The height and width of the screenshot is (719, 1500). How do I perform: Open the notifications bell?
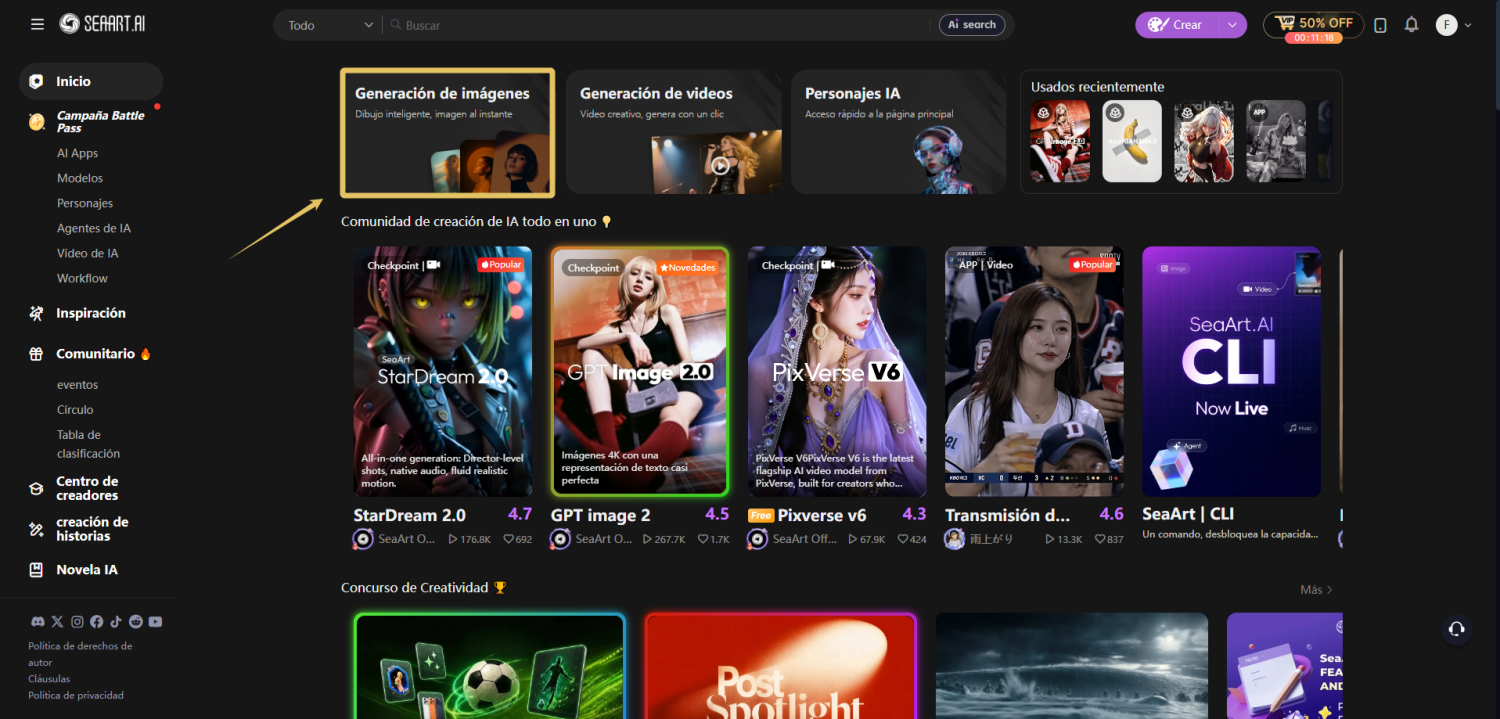tap(1412, 25)
